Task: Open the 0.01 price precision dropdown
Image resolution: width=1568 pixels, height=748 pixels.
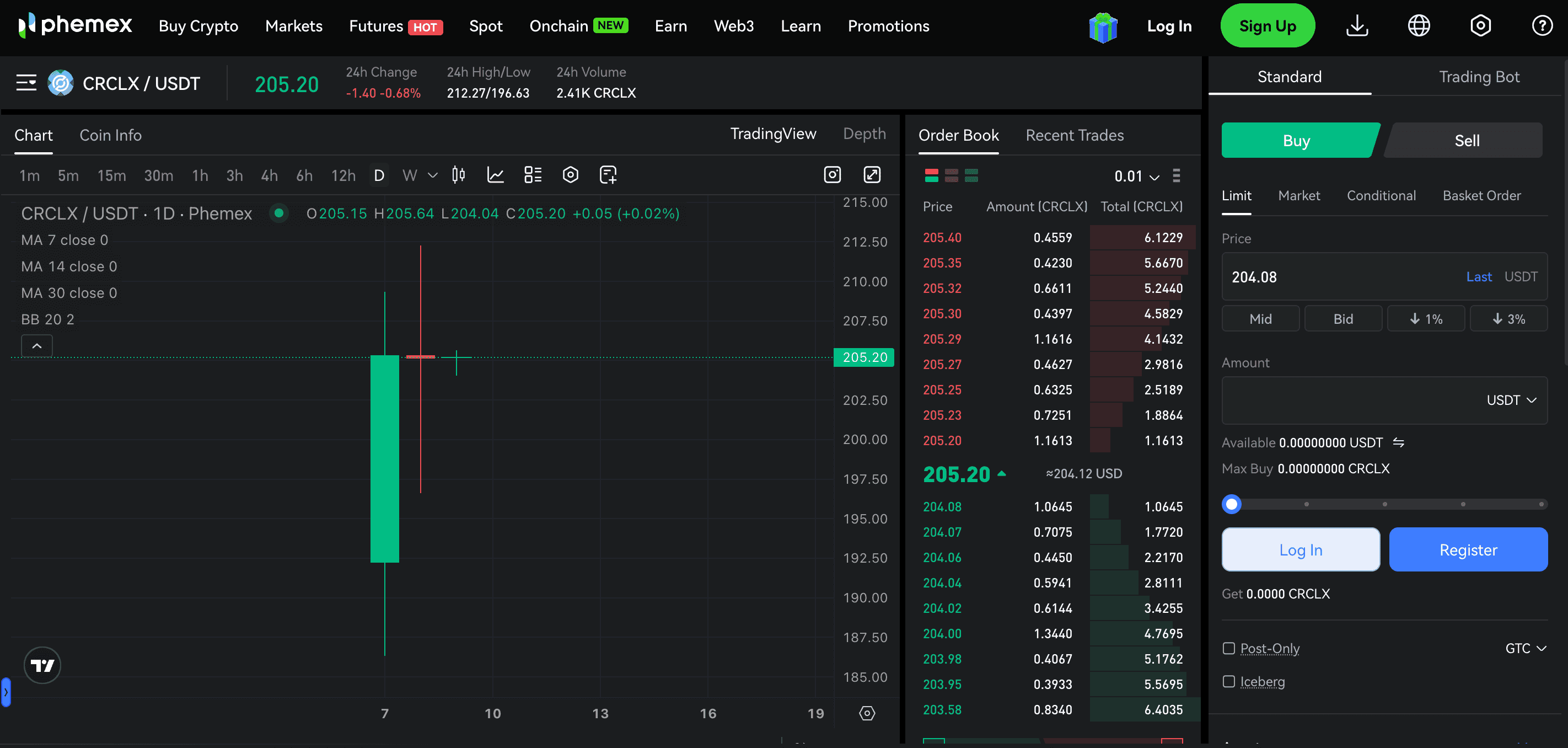Action: 1136,177
